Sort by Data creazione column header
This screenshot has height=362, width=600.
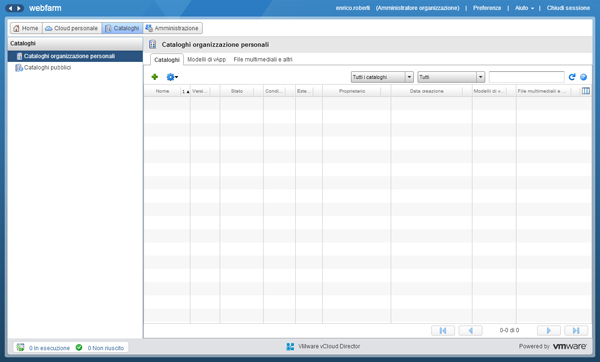coord(427,91)
